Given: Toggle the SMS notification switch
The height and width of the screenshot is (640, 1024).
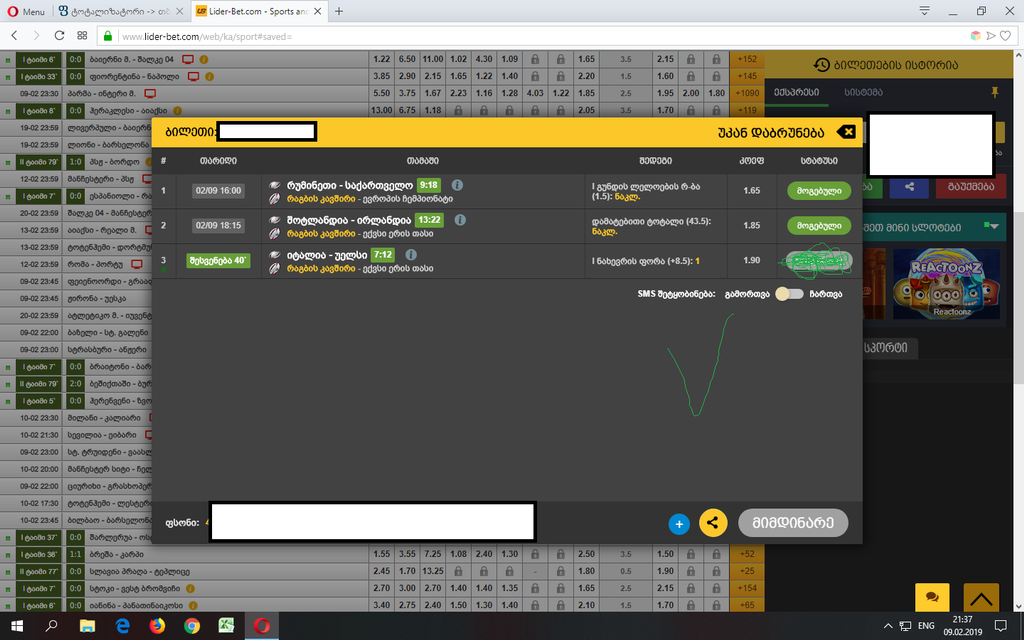Looking at the screenshot, I should point(789,294).
